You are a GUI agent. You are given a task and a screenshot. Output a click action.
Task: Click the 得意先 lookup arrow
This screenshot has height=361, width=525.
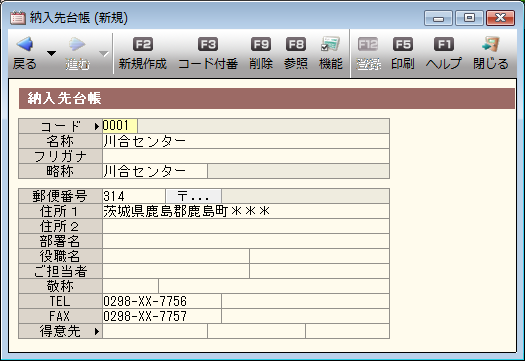coord(97,332)
